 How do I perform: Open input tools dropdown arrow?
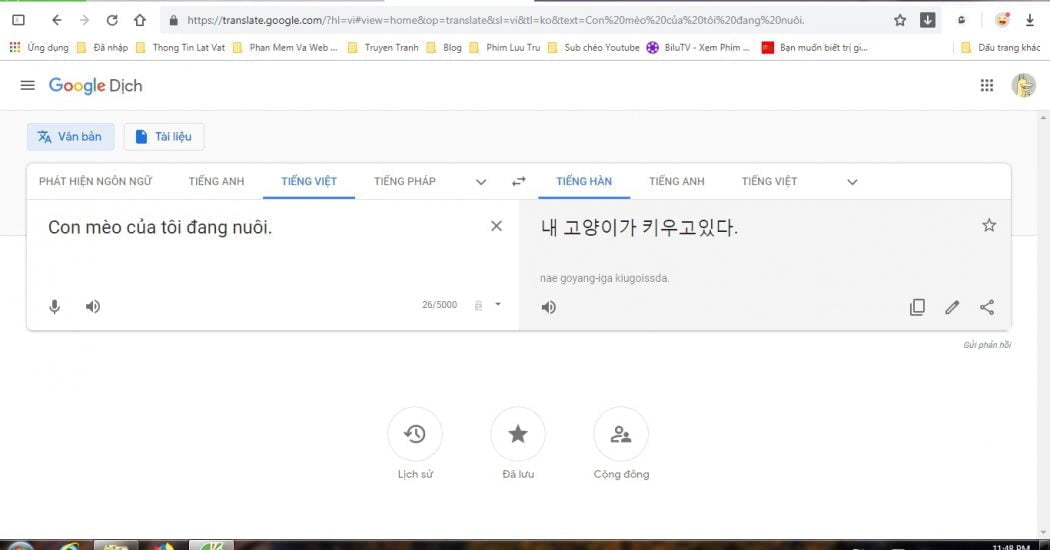tap(498, 304)
